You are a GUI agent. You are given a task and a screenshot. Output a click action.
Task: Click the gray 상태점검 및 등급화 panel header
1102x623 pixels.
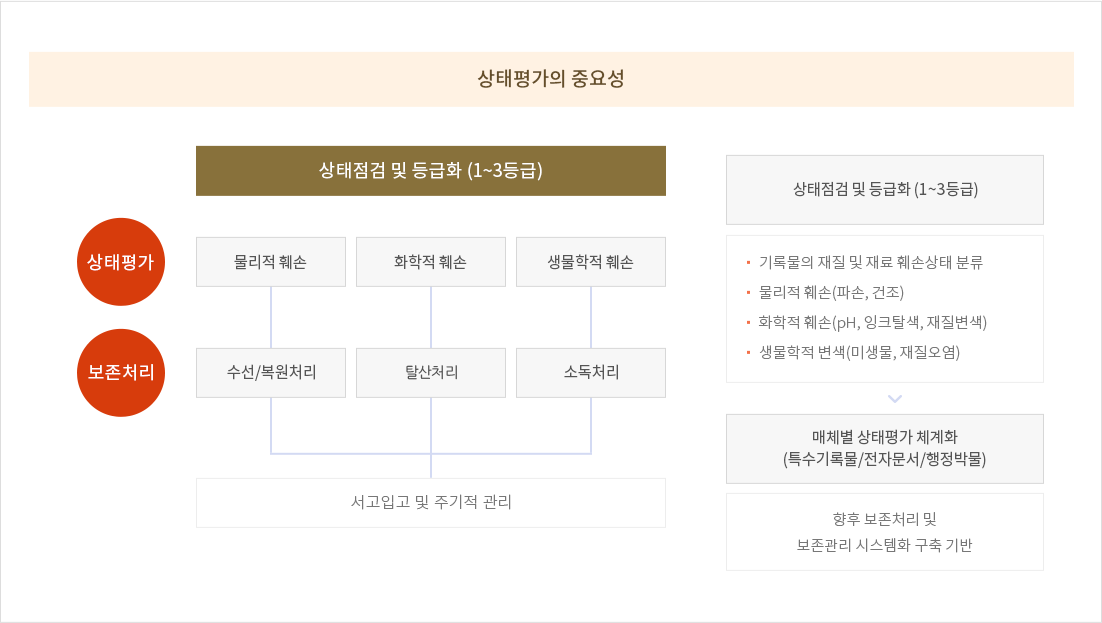(885, 190)
